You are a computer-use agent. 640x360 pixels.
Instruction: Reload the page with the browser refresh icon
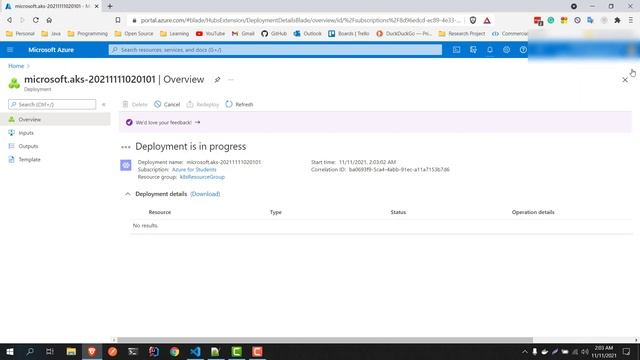point(36,20)
